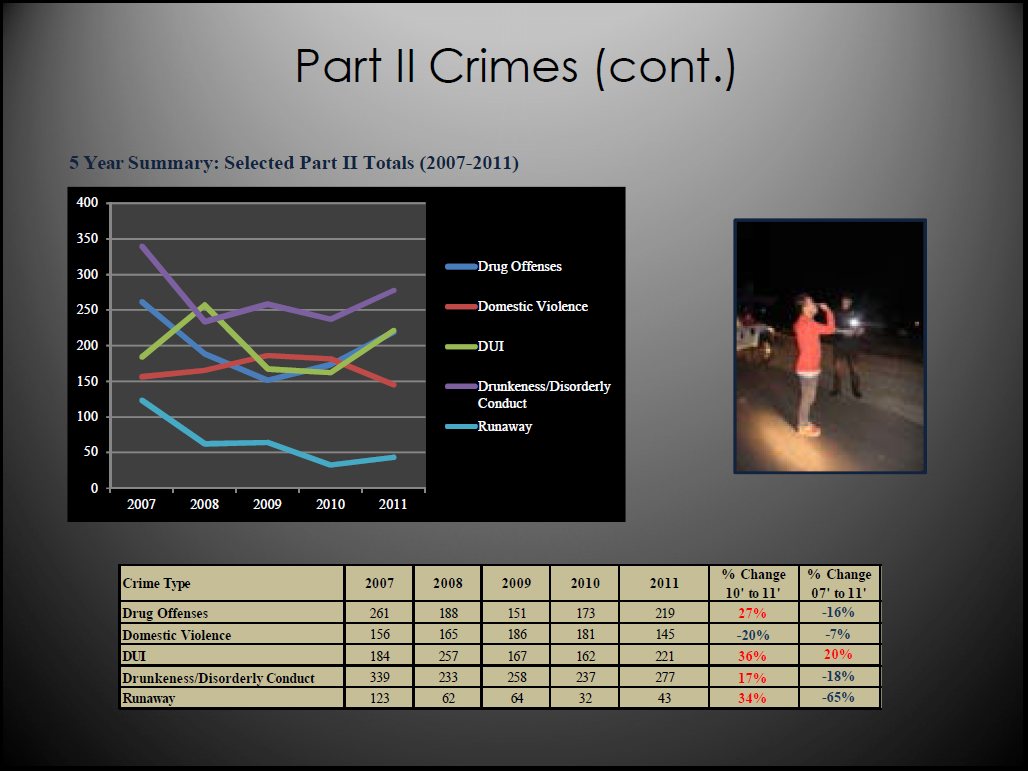The width and height of the screenshot is (1028, 772).
Task: Click the '-16%' change cell
Action: coord(839,612)
